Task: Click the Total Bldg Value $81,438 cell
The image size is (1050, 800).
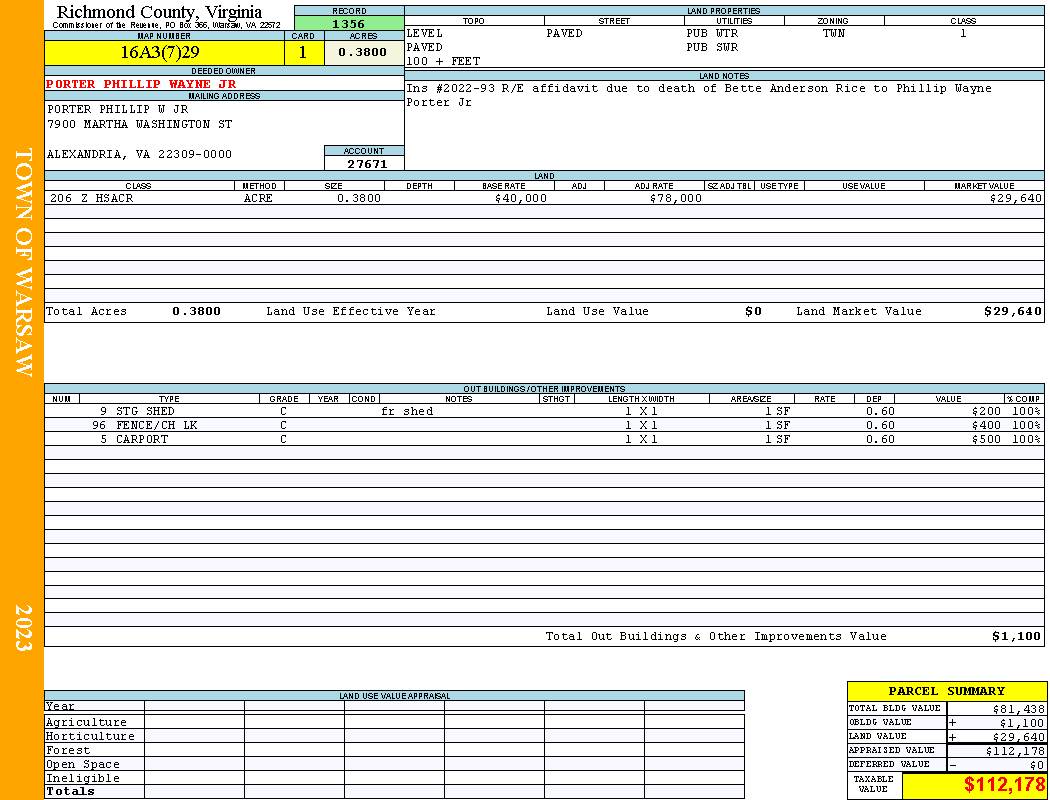Action: 996,708
